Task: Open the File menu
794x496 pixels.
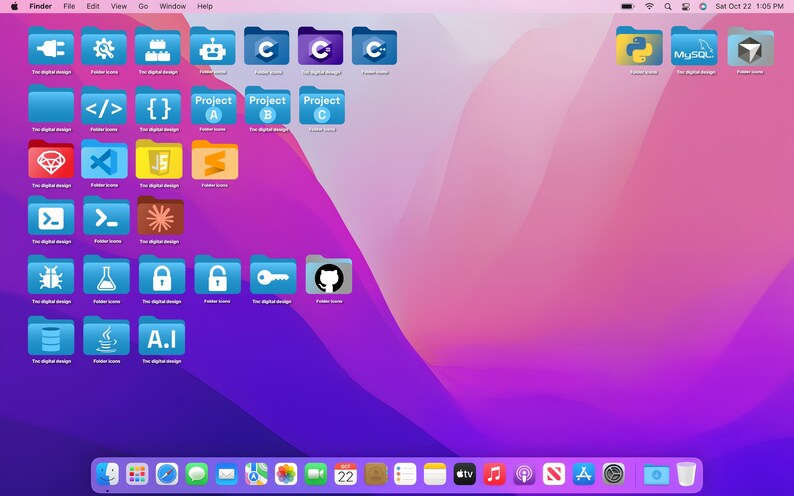Action: [x=69, y=6]
